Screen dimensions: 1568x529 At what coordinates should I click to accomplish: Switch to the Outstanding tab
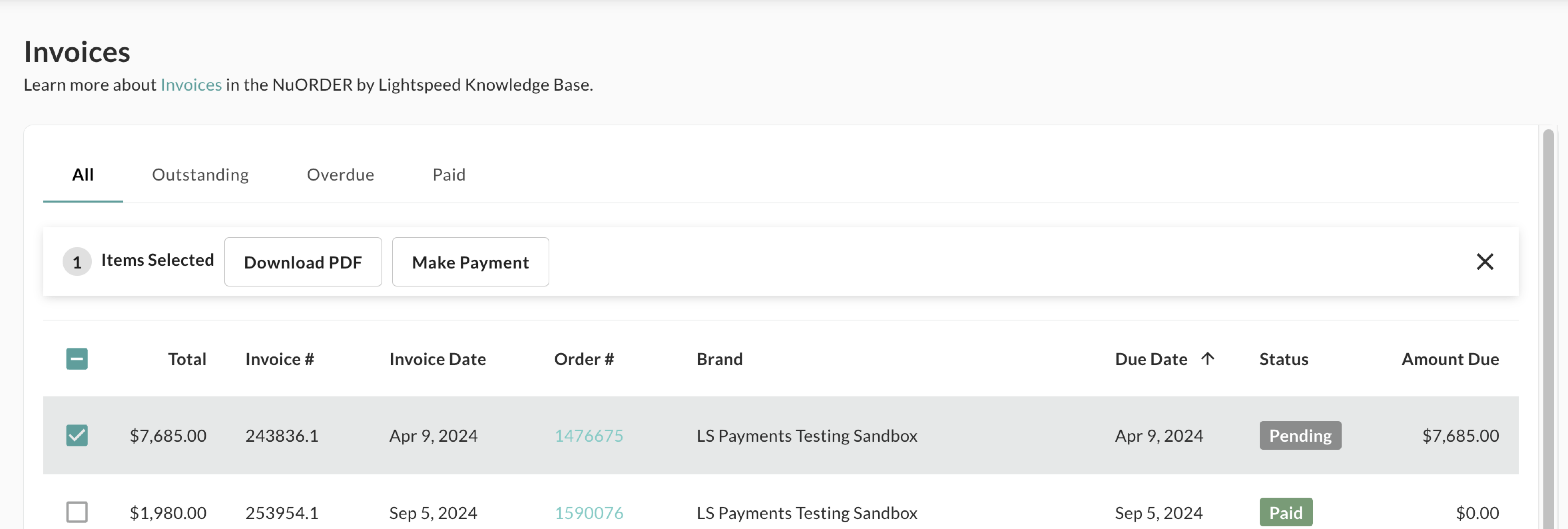200,175
